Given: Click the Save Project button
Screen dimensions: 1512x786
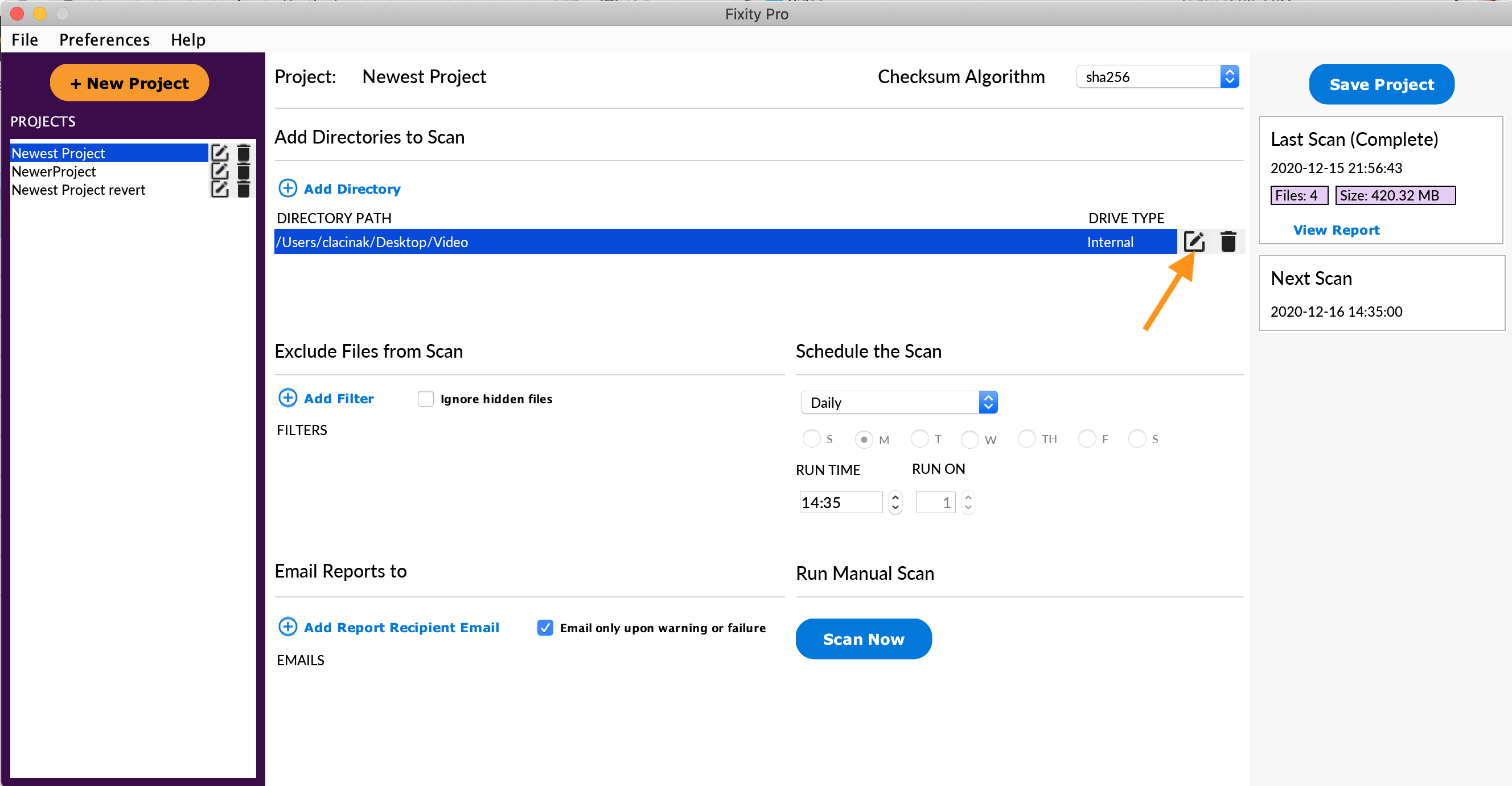Looking at the screenshot, I should pos(1382,84).
